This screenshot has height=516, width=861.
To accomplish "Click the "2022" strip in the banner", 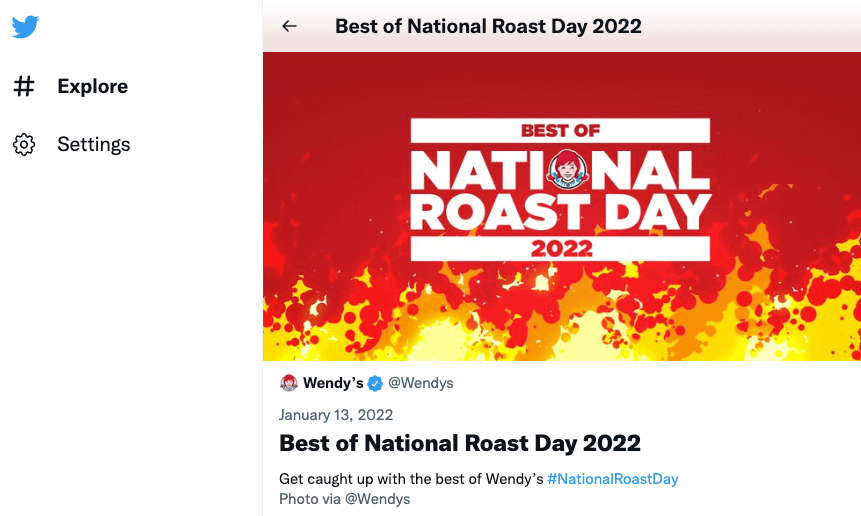I will coord(560,248).
